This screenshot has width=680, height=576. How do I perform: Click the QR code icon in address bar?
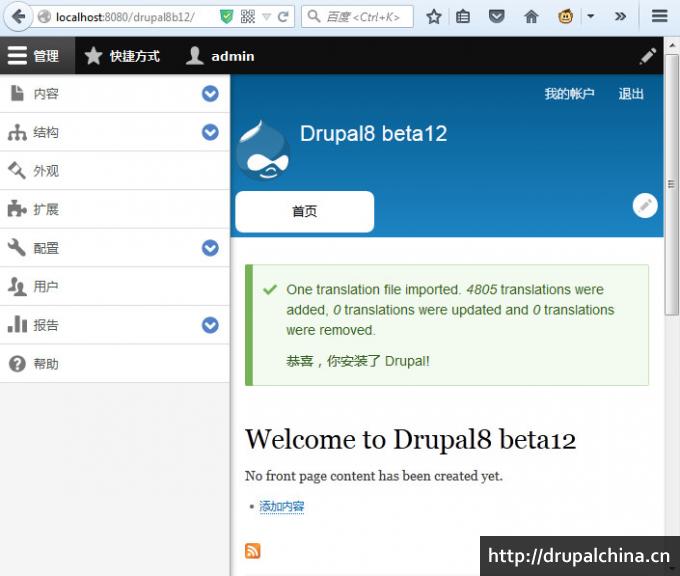[248, 17]
